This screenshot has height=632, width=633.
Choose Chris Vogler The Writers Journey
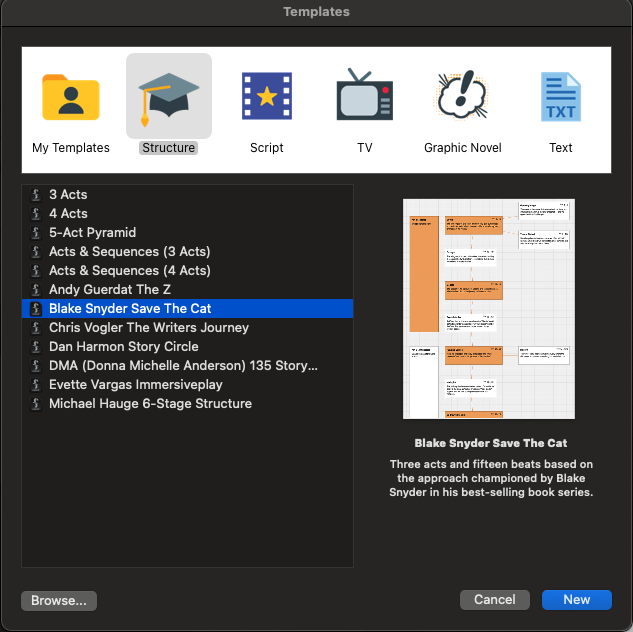(148, 328)
